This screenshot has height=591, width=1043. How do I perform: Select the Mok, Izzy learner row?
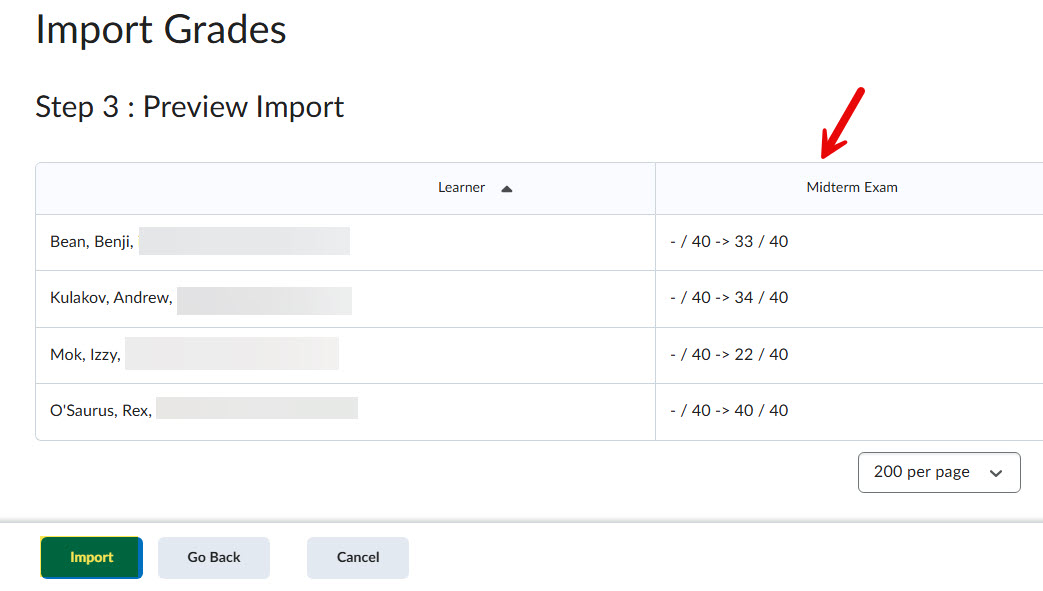(85, 354)
